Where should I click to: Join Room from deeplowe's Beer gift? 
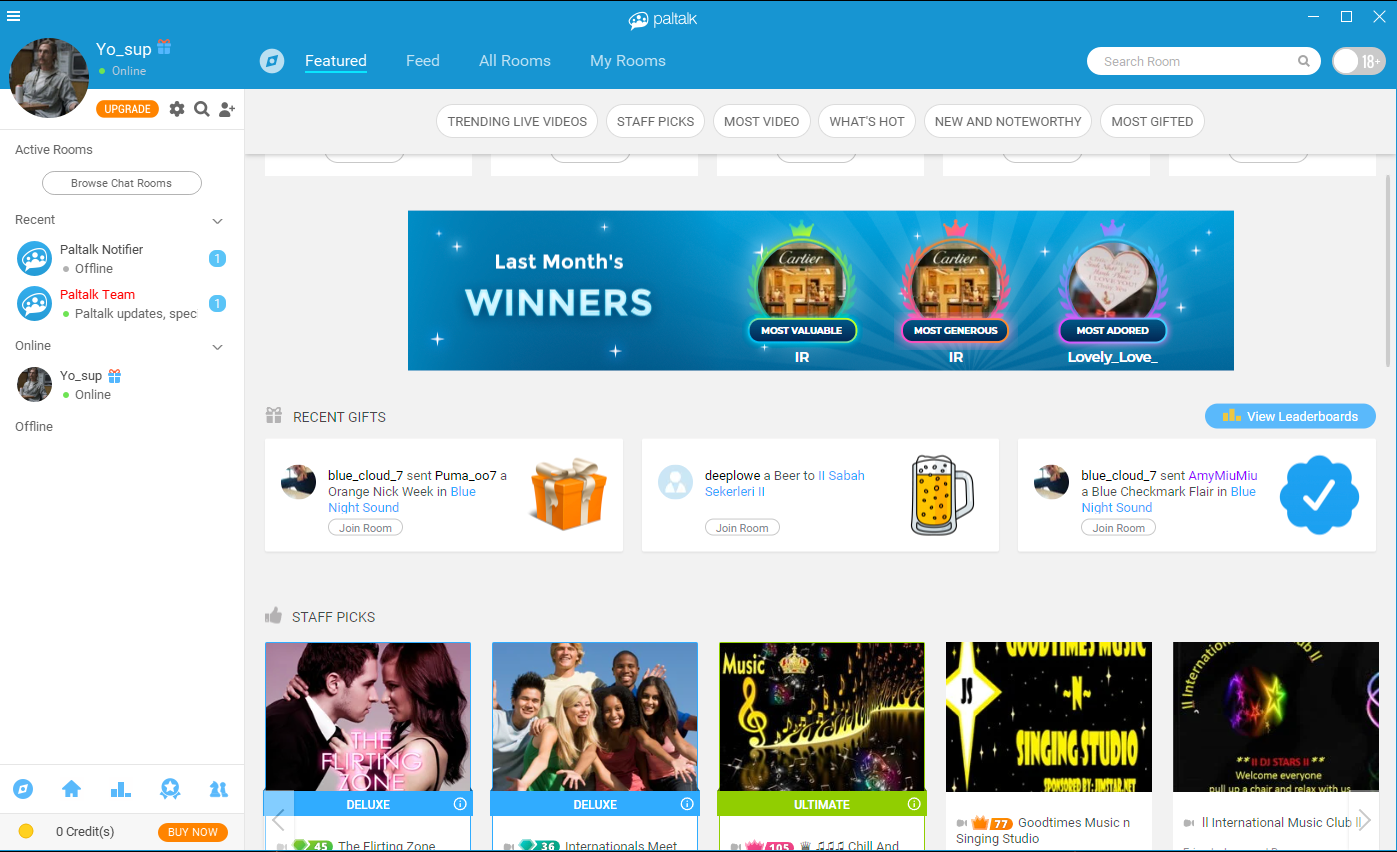(742, 528)
